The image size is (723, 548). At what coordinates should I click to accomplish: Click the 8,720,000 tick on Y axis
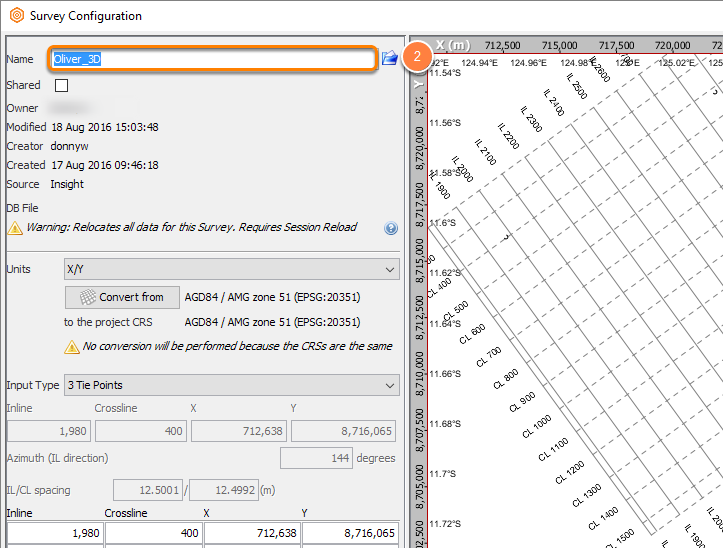coord(419,148)
